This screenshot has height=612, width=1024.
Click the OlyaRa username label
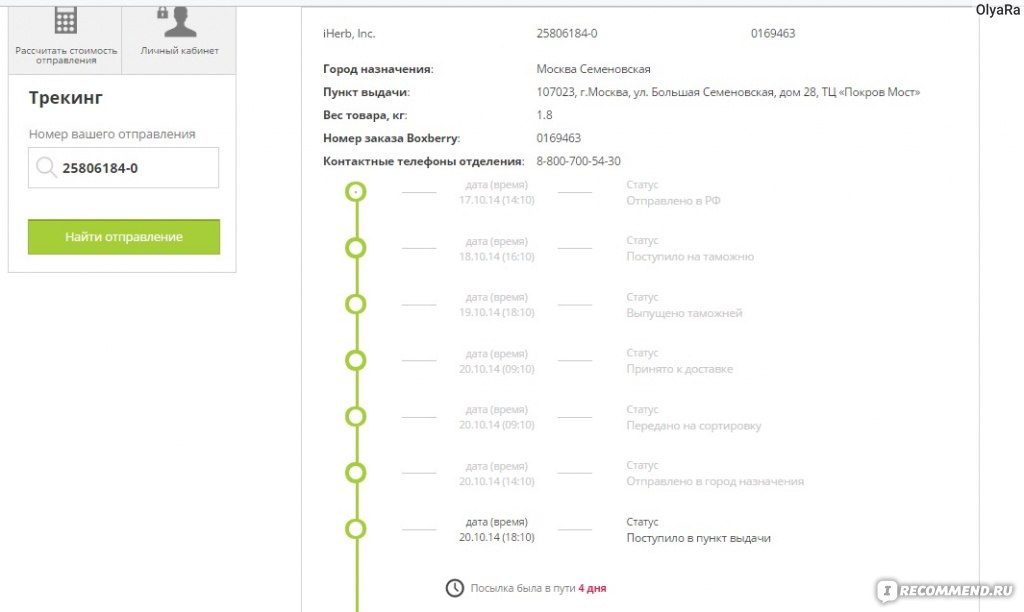pyautogui.click(x=997, y=10)
